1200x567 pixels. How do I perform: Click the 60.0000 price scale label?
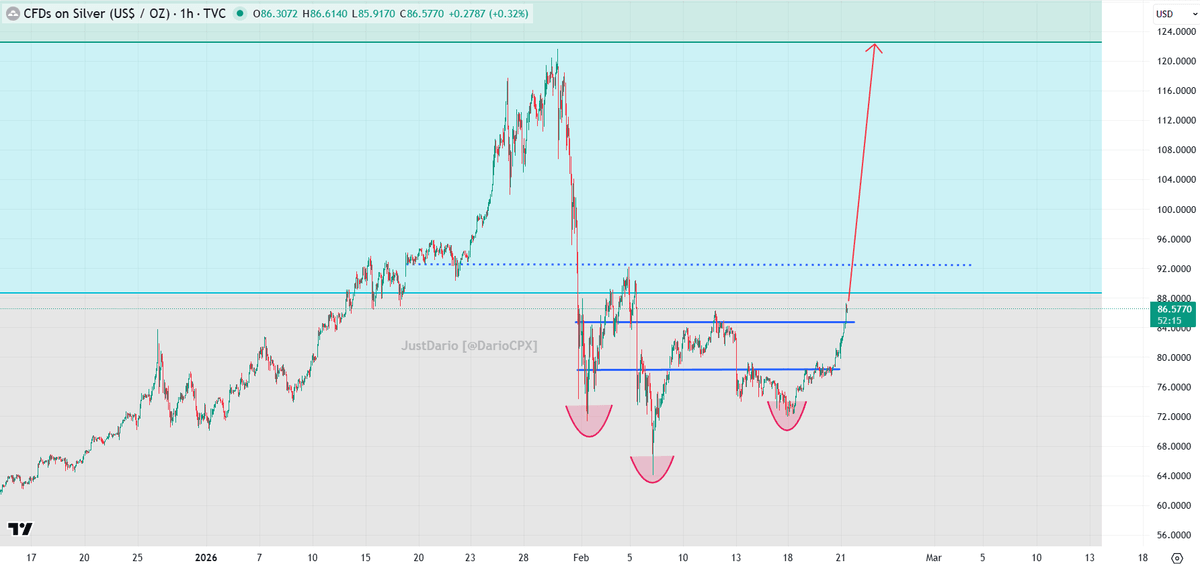[1176, 506]
